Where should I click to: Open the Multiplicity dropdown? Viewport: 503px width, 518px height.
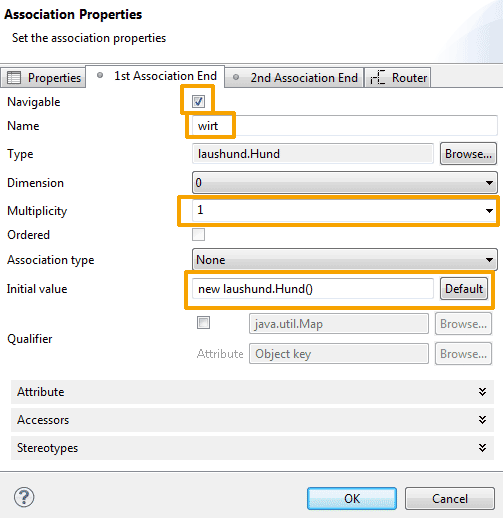[x=345, y=210]
